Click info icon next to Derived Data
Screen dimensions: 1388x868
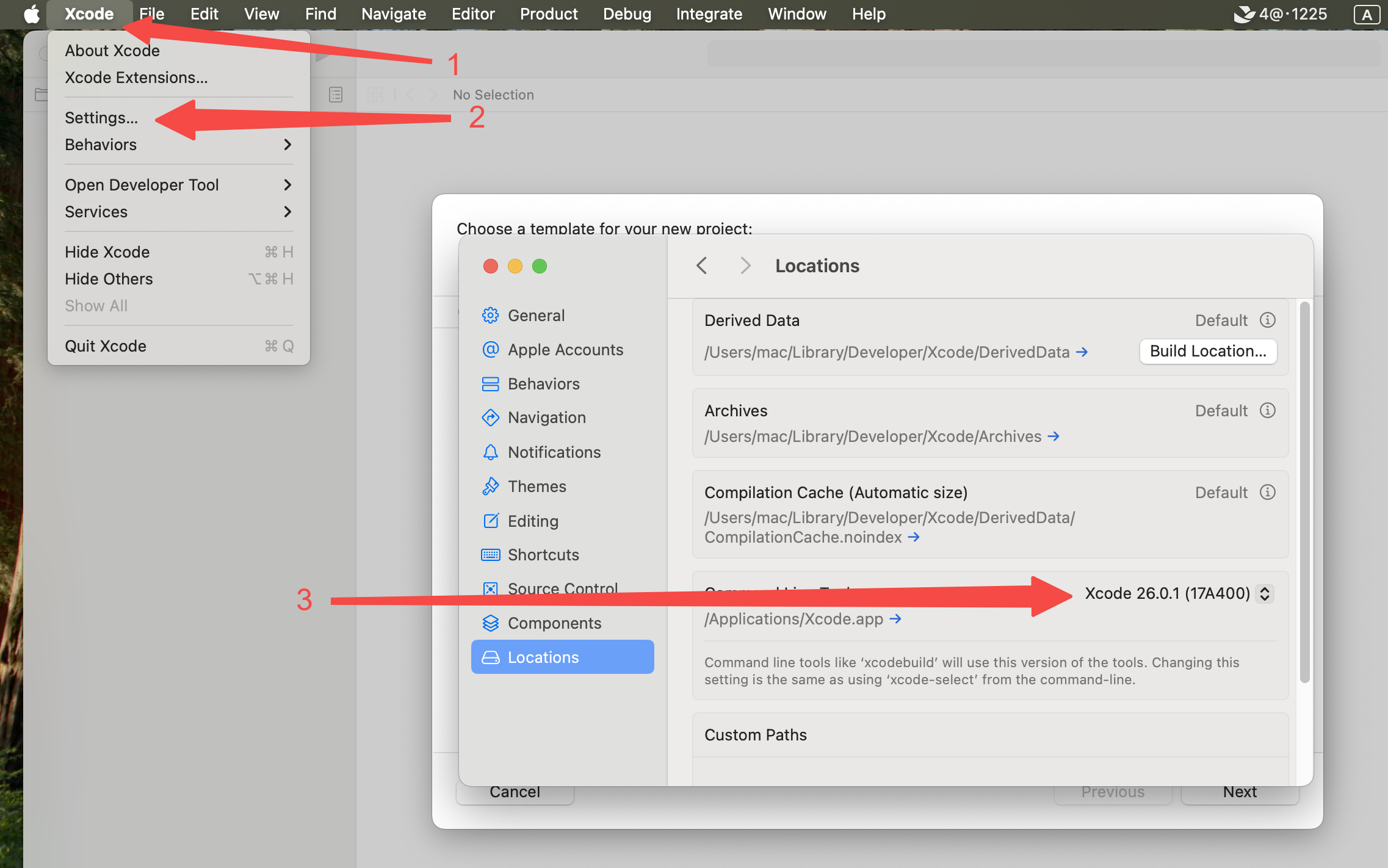pyautogui.click(x=1268, y=320)
